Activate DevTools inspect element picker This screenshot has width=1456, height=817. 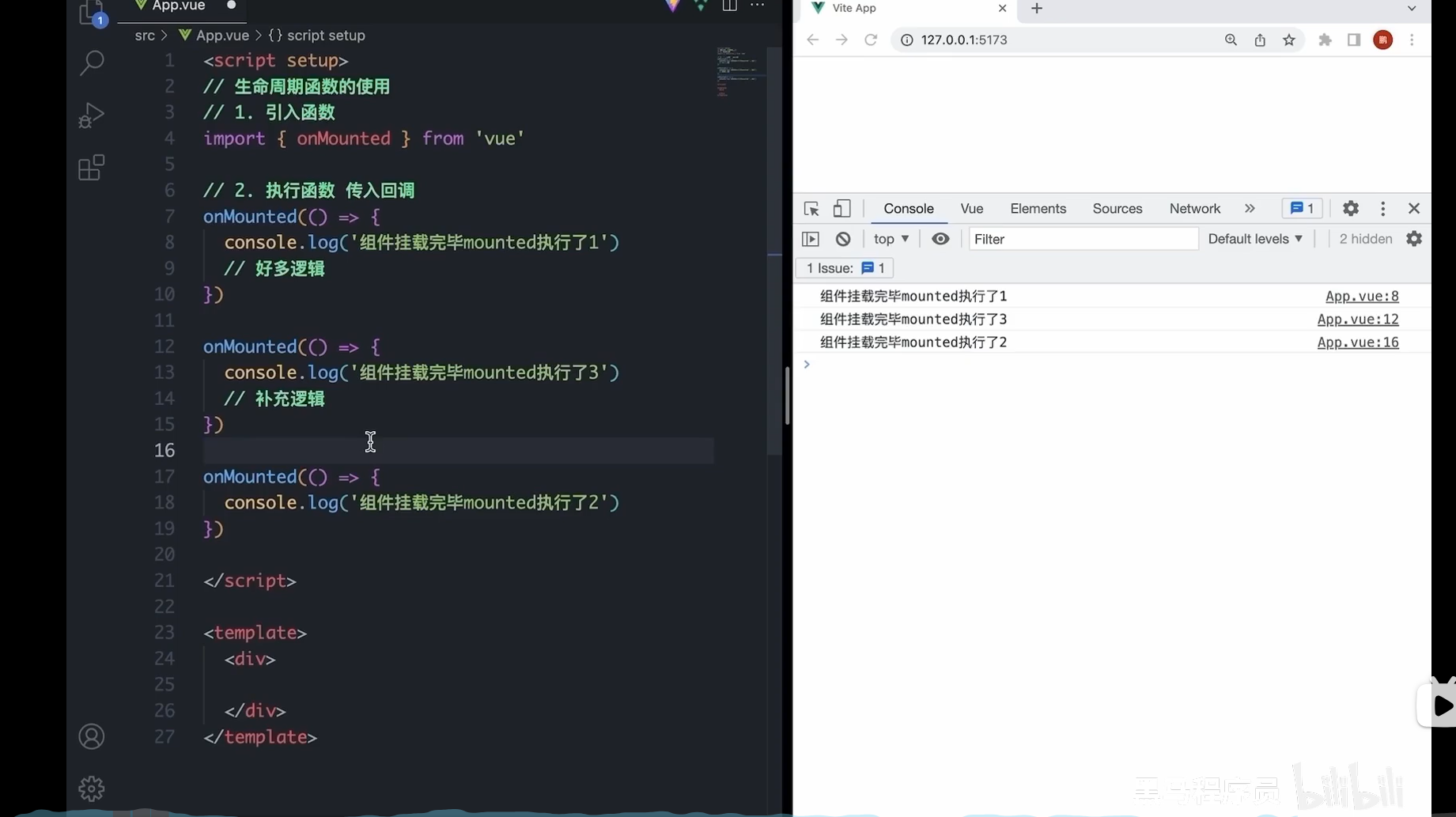811,209
